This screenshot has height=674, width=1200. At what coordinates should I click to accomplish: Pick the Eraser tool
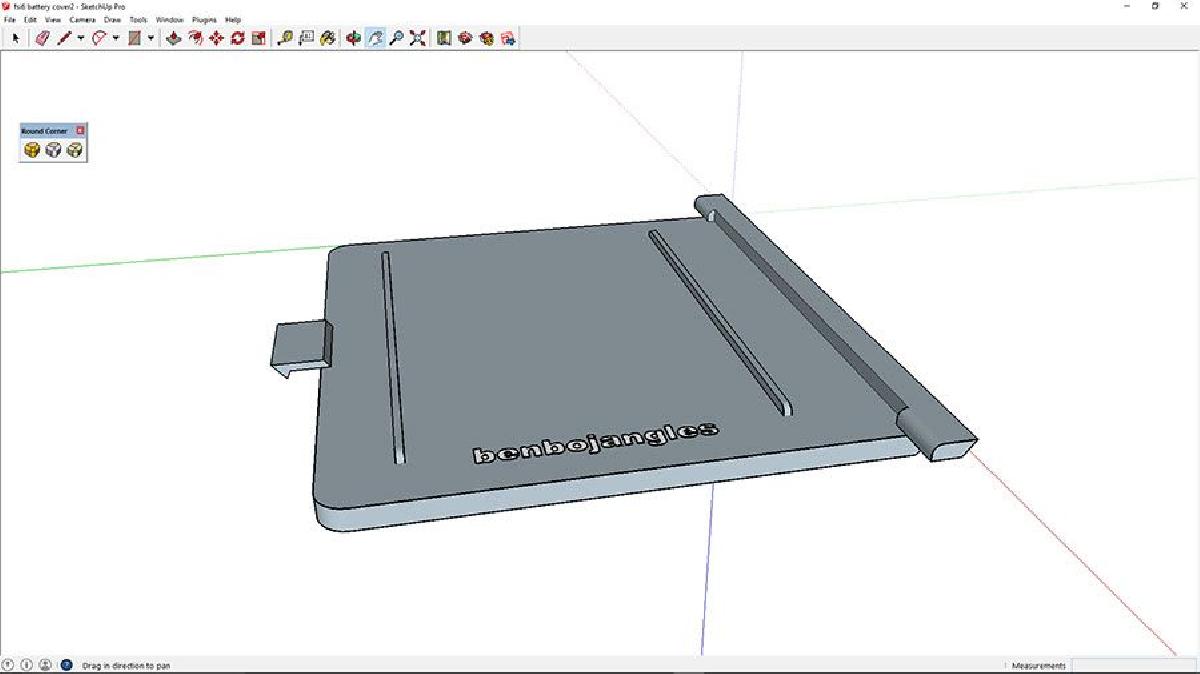point(42,38)
